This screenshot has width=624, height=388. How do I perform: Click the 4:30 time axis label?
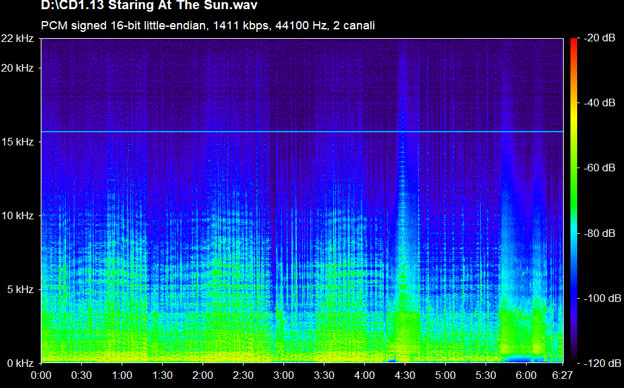point(405,375)
